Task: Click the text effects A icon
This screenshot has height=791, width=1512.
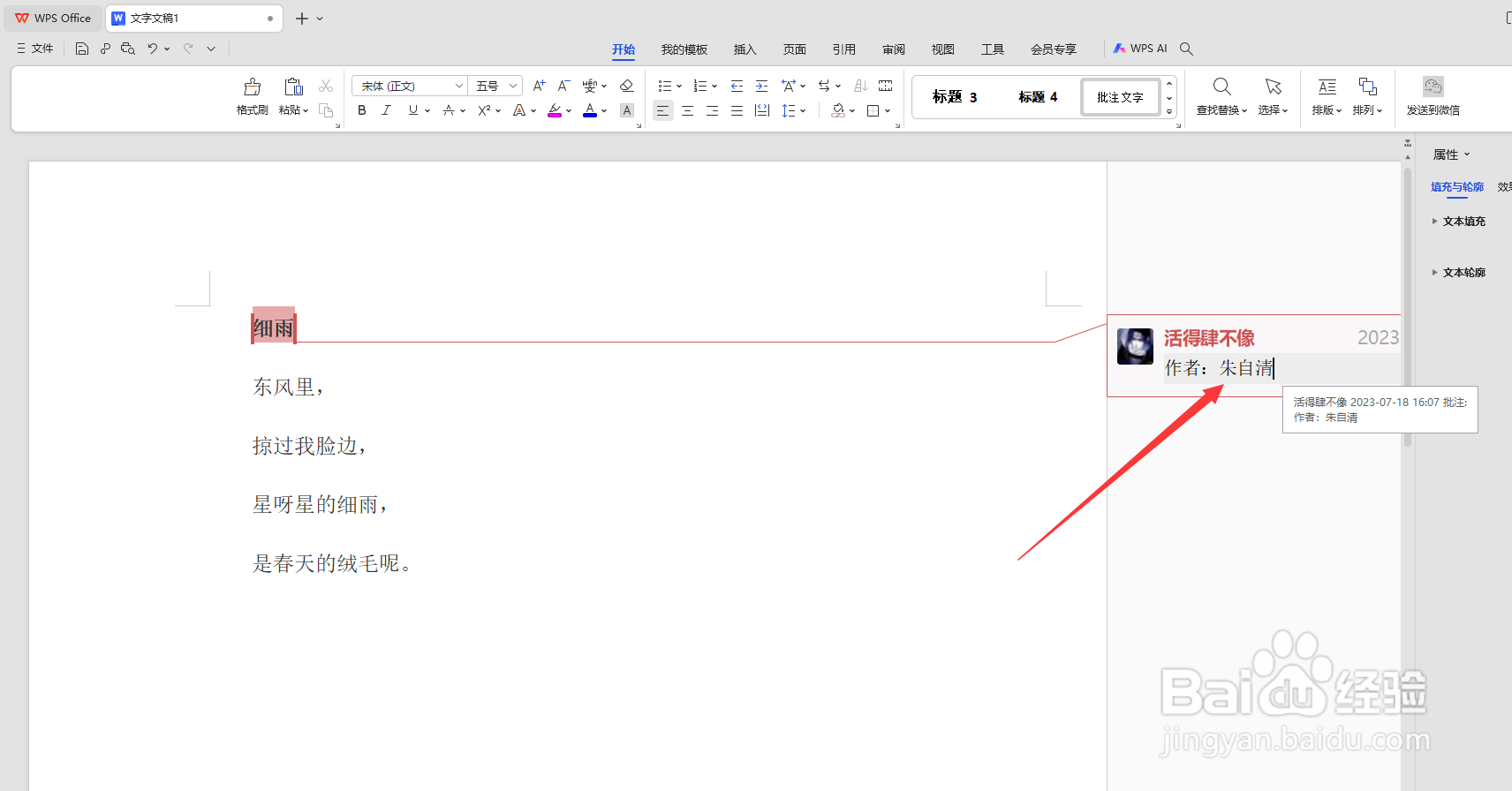Action: click(x=519, y=110)
